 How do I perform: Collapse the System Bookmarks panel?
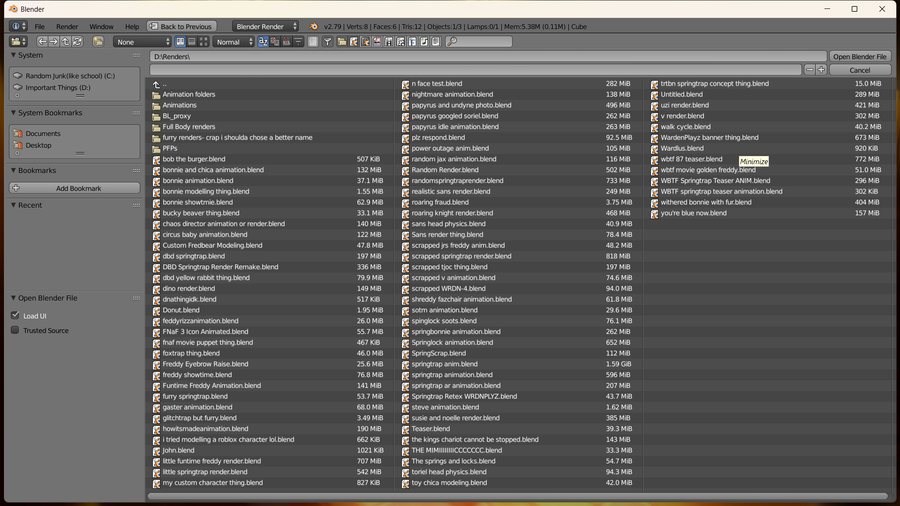(x=14, y=113)
